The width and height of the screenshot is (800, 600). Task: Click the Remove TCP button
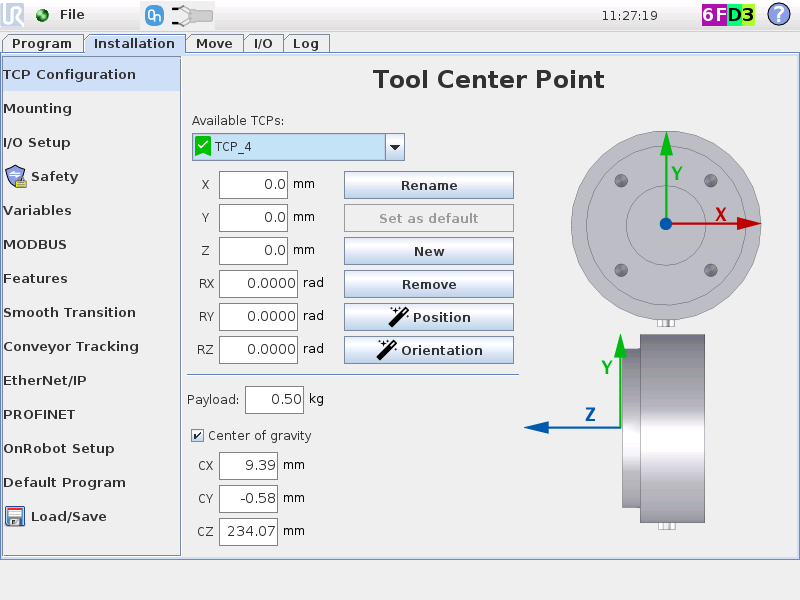pos(429,284)
